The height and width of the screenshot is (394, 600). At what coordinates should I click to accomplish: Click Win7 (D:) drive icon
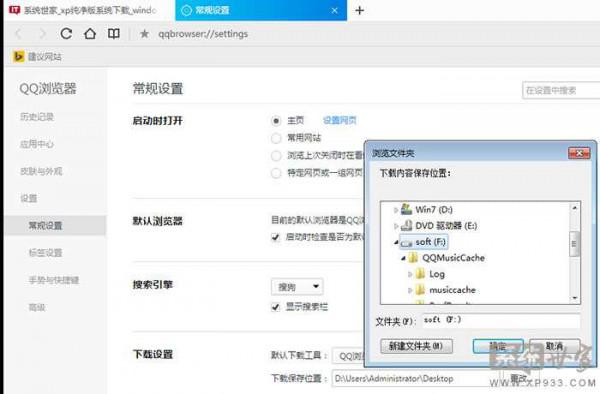tap(406, 209)
